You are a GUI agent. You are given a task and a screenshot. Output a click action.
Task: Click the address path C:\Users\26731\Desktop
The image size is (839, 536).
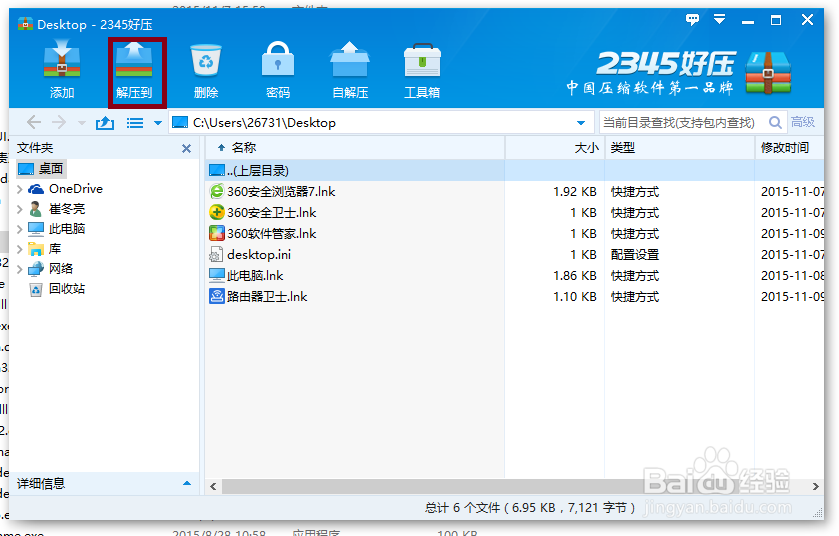tap(264, 122)
